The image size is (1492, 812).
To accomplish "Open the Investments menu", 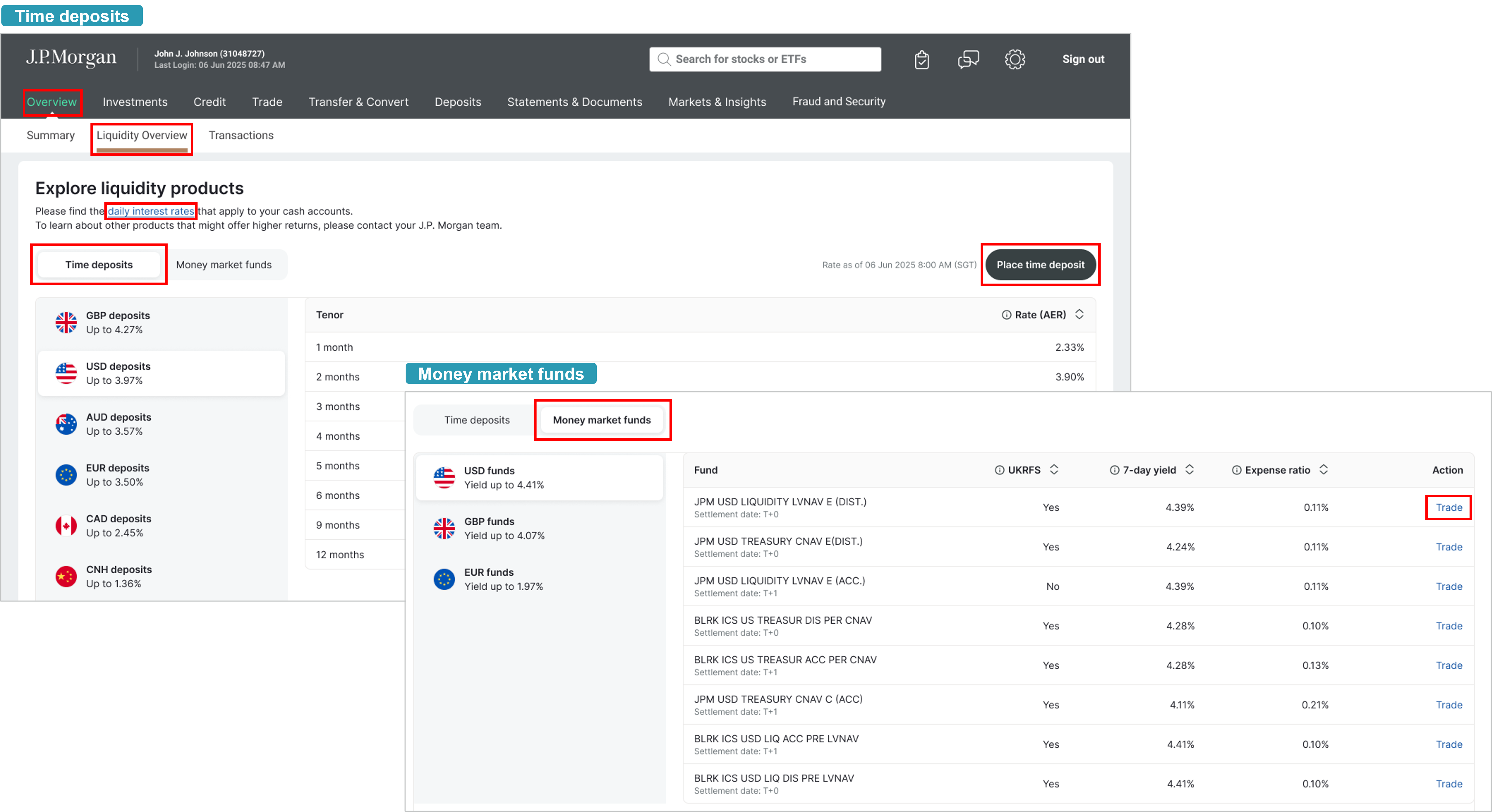I will point(135,102).
